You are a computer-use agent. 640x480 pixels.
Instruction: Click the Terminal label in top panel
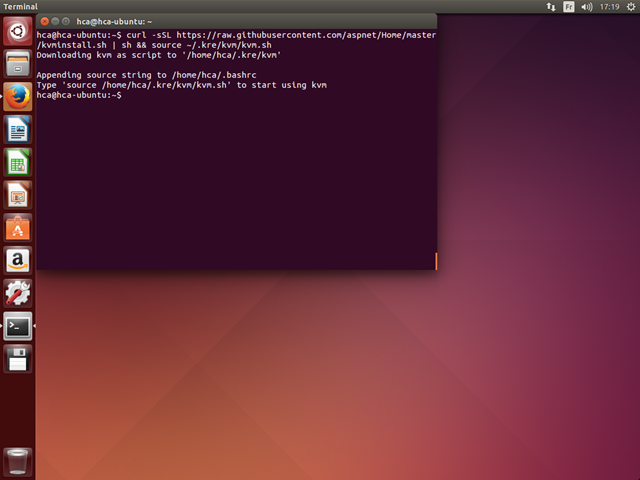20,7
